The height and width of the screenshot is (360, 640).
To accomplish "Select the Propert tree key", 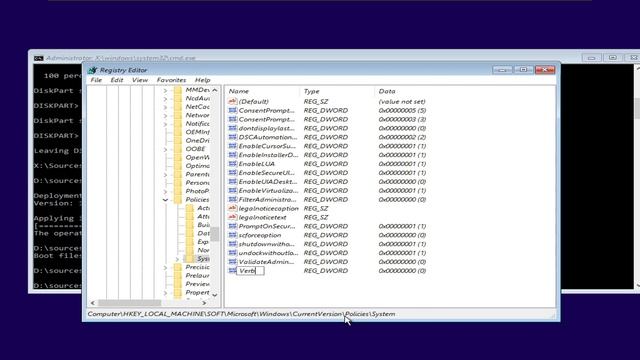I will click(x=198, y=292).
